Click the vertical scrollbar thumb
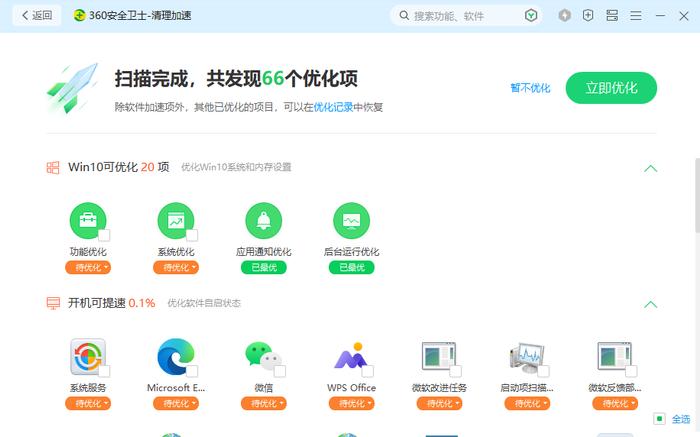 [x=697, y=195]
